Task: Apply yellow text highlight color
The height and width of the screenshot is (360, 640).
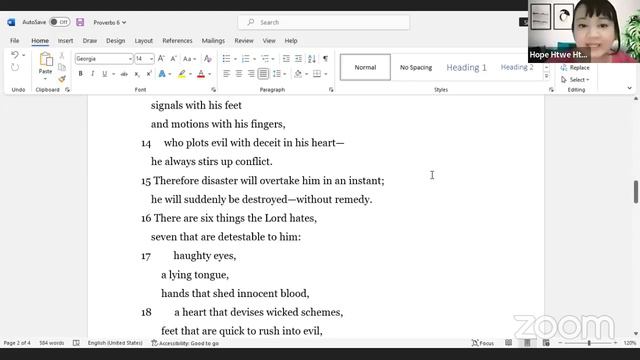Action: (182, 74)
